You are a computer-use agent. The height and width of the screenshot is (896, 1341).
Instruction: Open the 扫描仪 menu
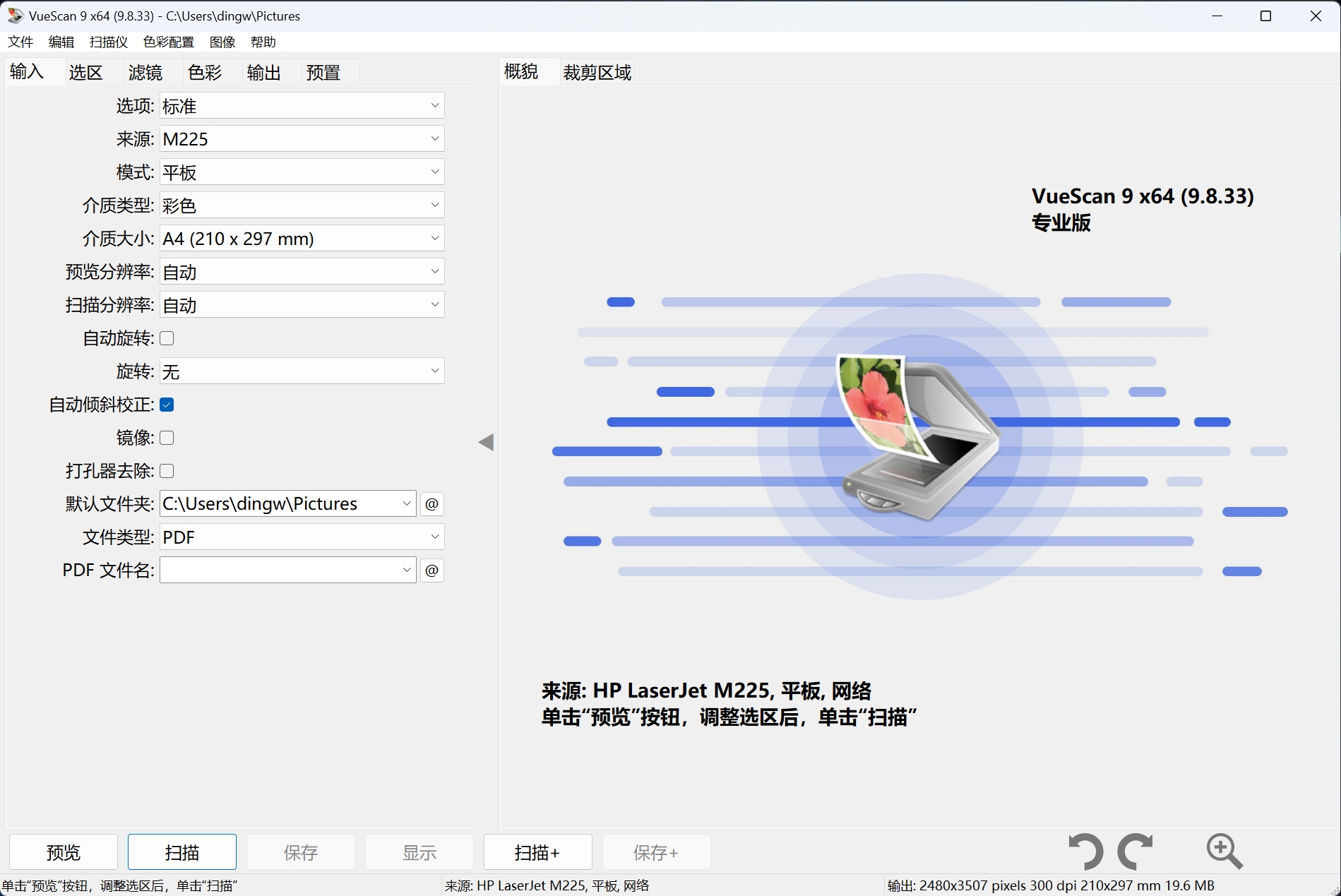(x=109, y=42)
